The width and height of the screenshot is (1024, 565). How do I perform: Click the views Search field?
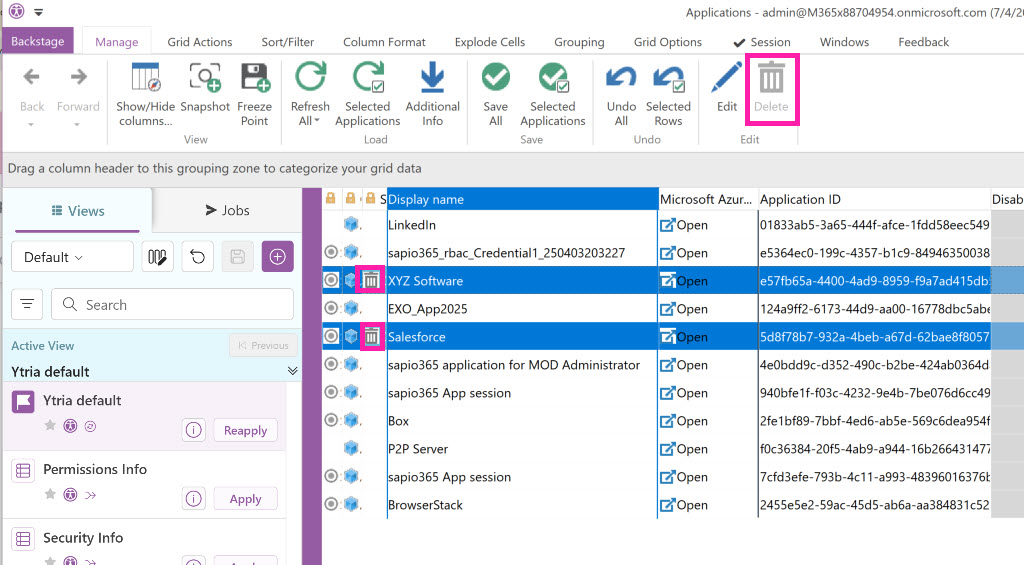click(172, 305)
